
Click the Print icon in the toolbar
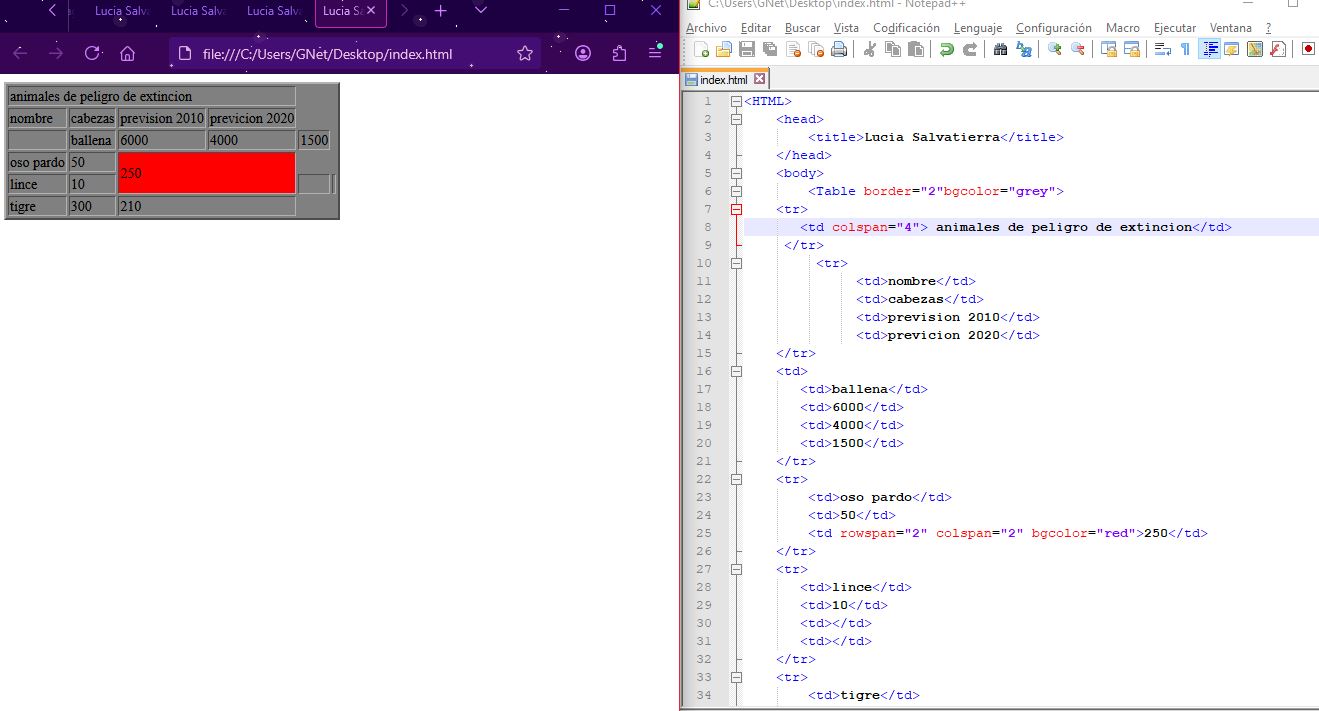839,49
